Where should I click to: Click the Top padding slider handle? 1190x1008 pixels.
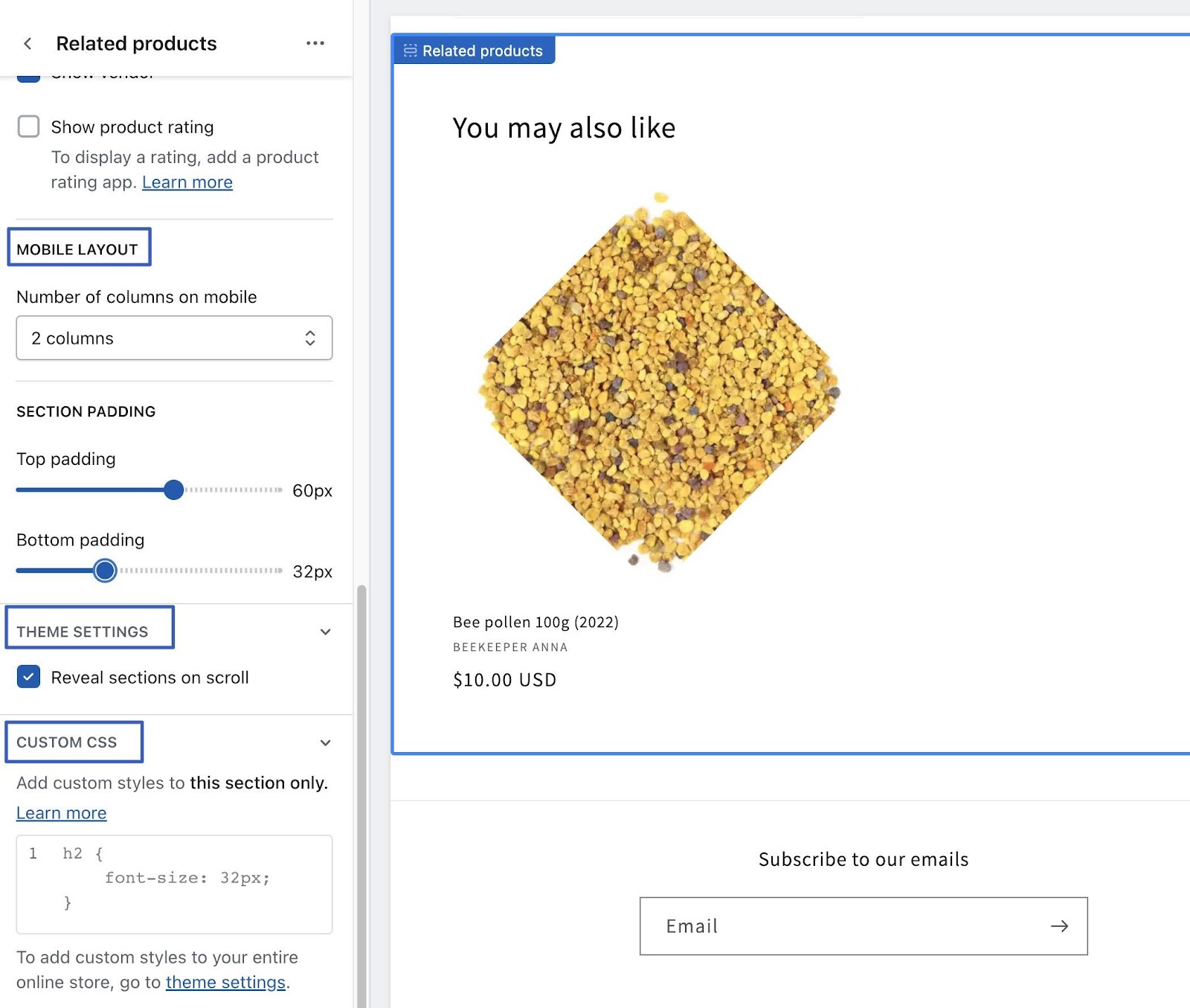[x=173, y=489]
